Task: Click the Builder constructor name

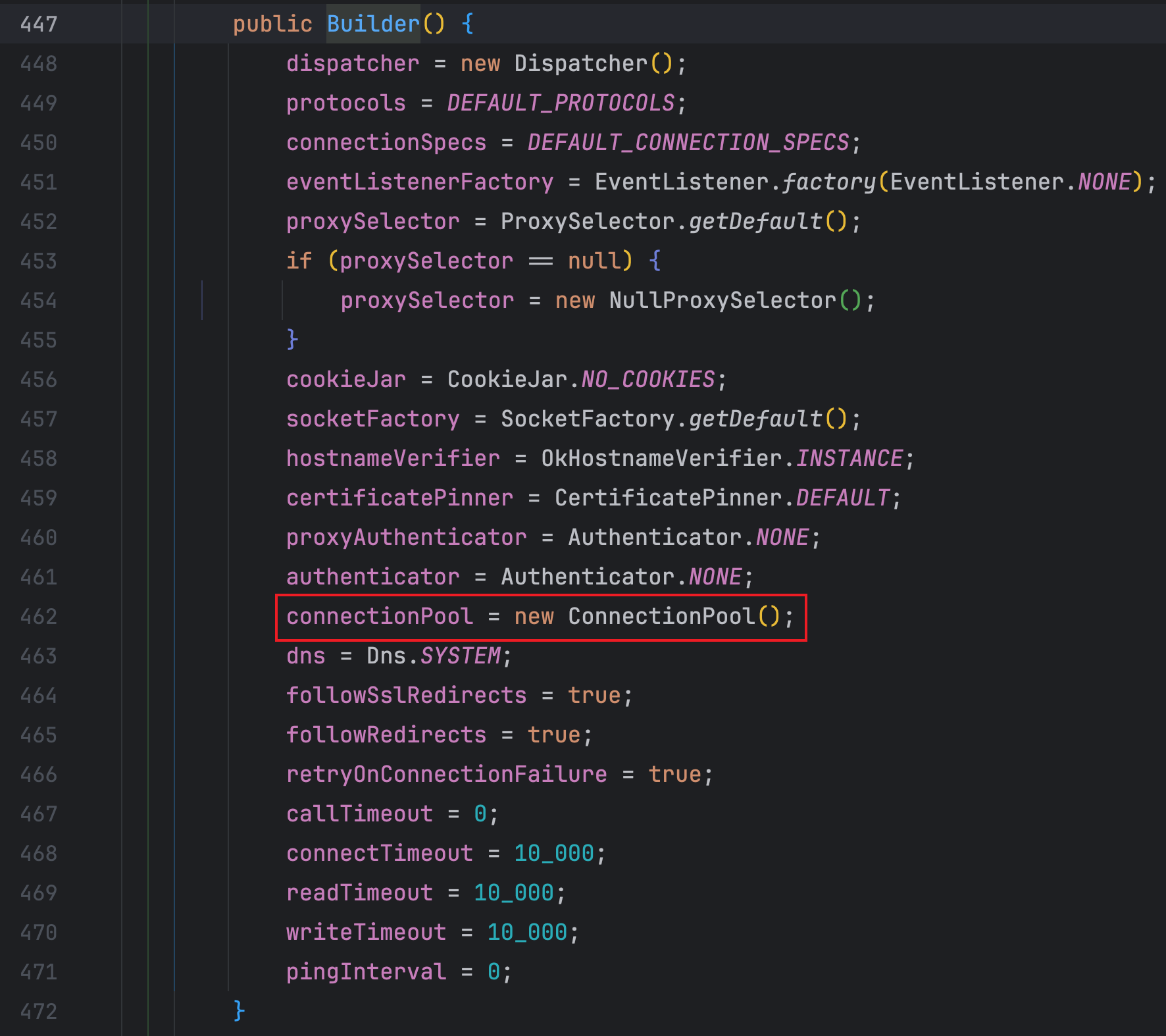Action: [373, 24]
